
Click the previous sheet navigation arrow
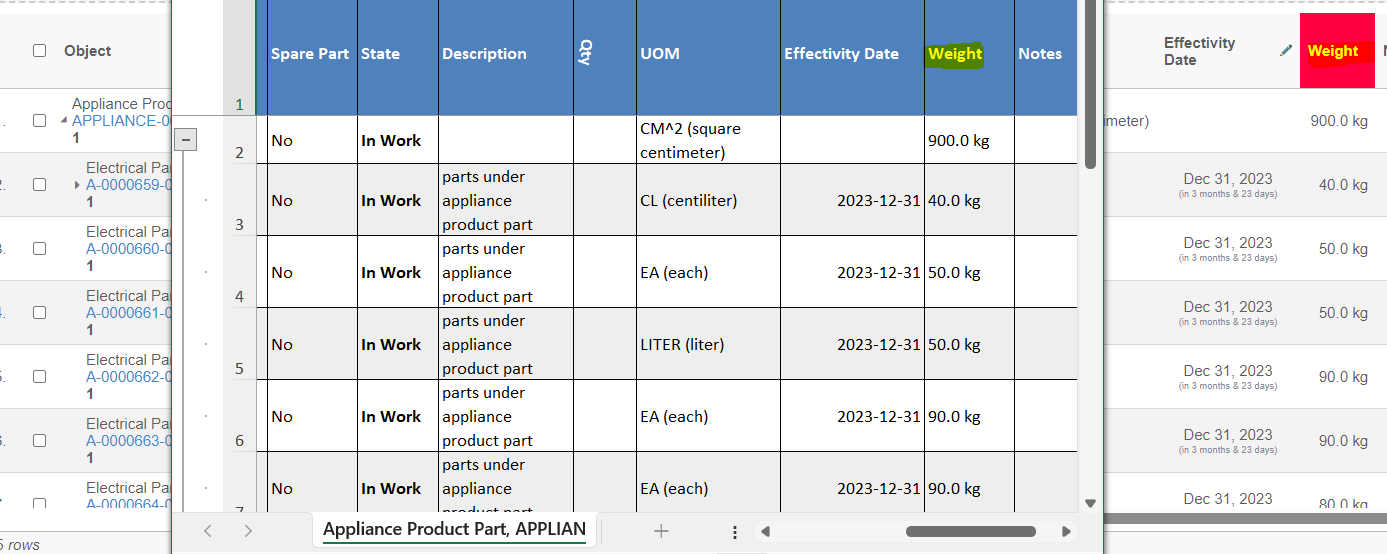[208, 531]
